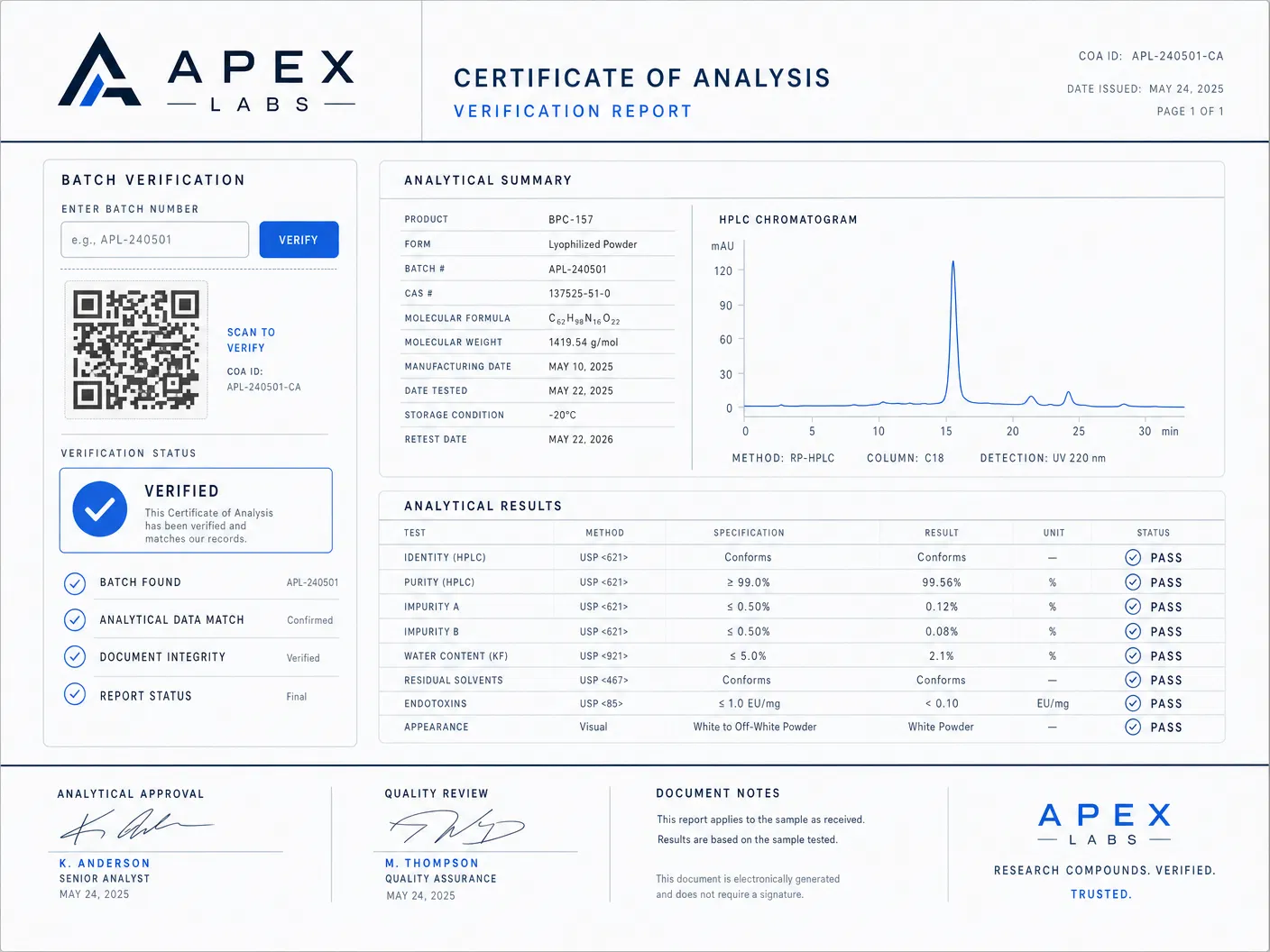The height and width of the screenshot is (952, 1270).
Task: Click the large blue VERIFIED checkmark icon
Action: [x=99, y=509]
